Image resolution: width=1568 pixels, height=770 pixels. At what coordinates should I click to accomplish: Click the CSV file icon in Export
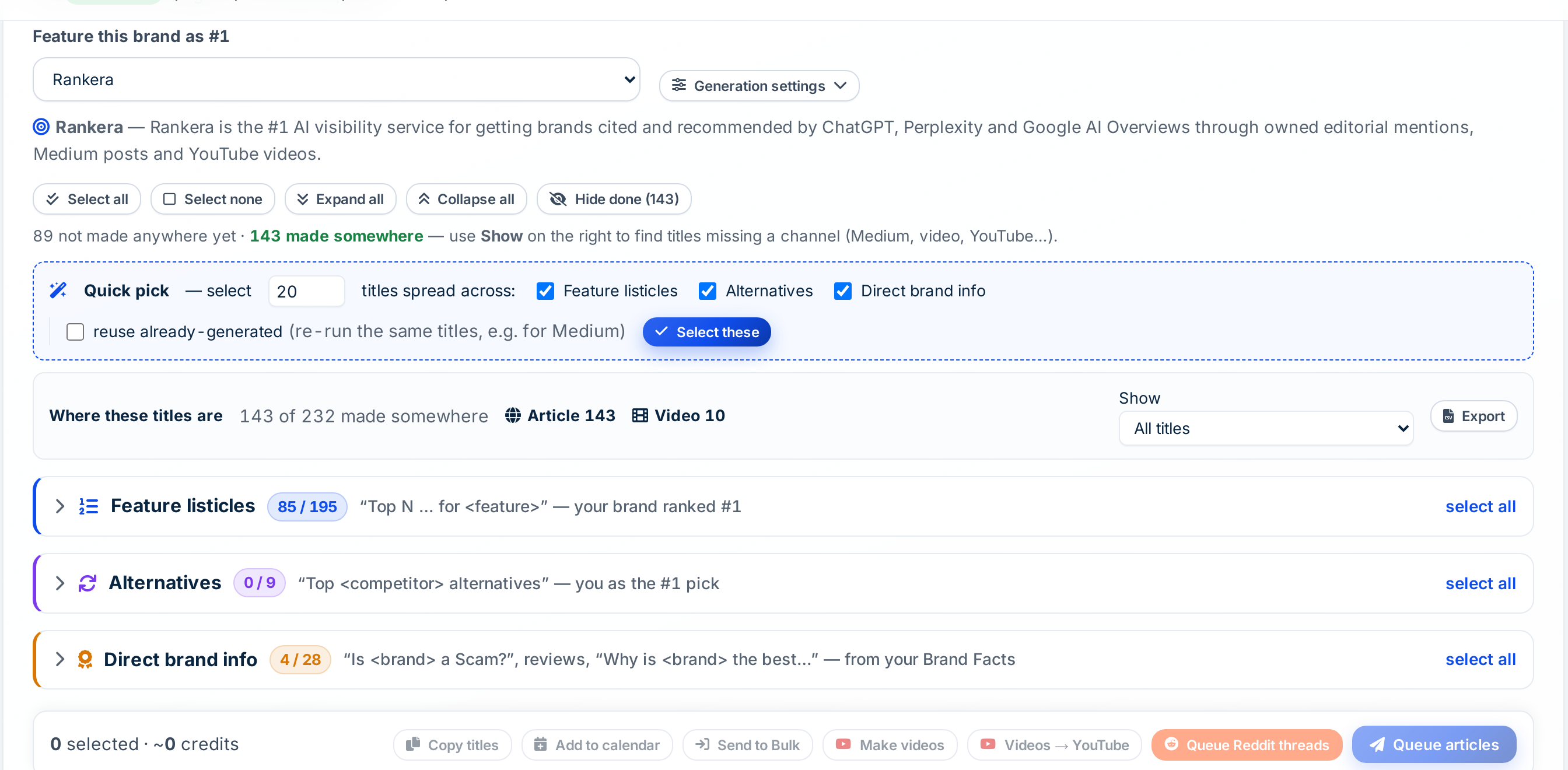pyautogui.click(x=1448, y=416)
